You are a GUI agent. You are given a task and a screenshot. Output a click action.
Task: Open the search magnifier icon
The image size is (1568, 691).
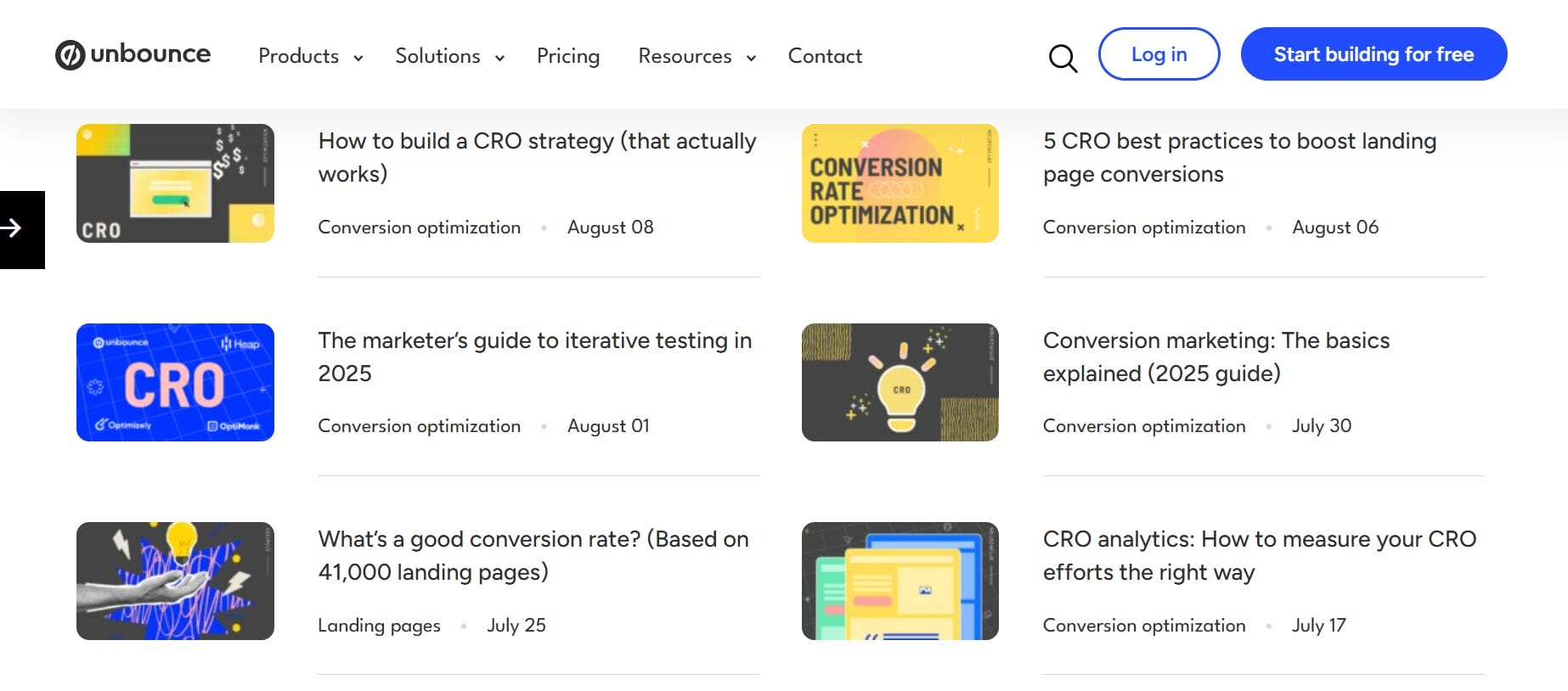click(1062, 58)
